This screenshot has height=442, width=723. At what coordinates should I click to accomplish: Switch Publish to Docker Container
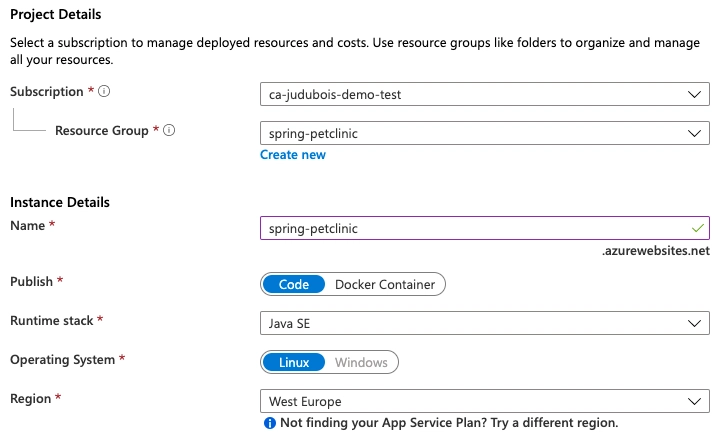385,284
